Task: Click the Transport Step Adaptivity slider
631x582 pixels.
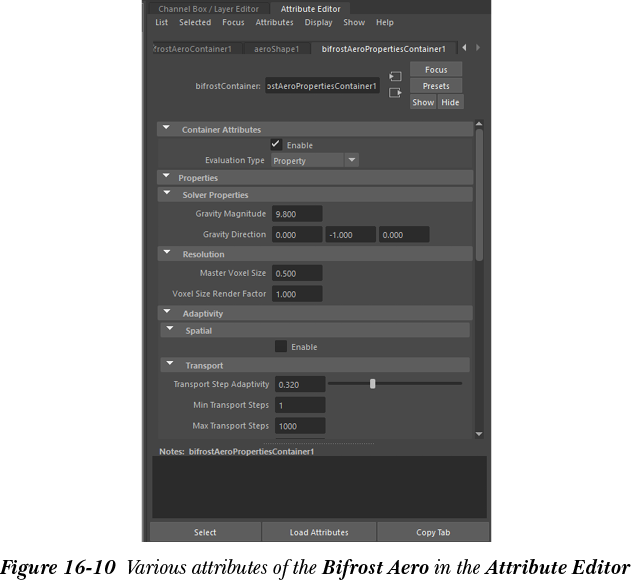Action: [395, 383]
